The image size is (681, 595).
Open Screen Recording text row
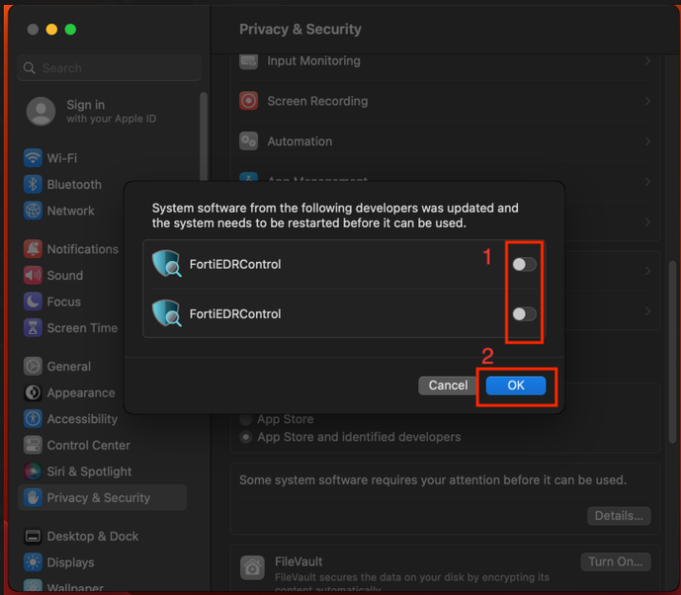[317, 101]
